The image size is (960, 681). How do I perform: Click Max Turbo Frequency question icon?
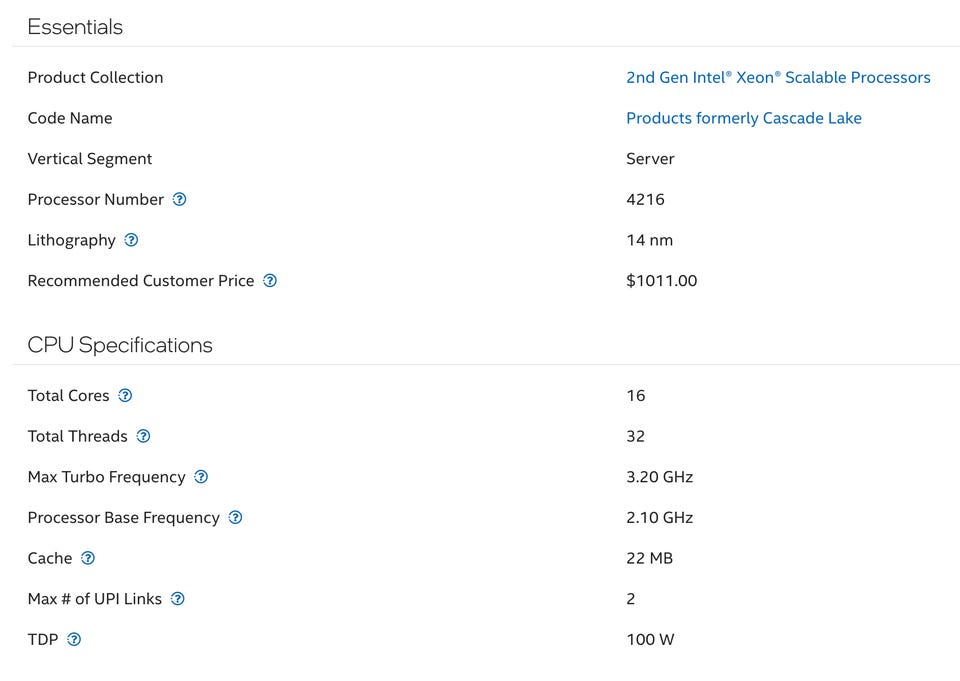(x=201, y=477)
